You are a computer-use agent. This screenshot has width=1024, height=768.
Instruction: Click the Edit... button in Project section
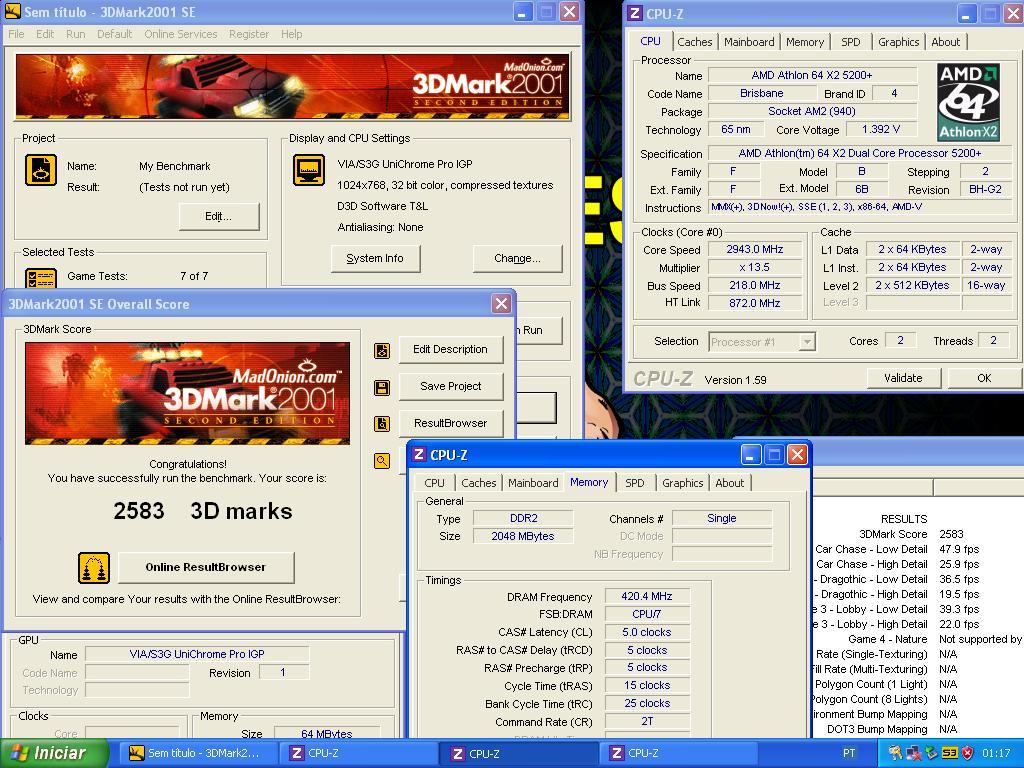tap(219, 216)
